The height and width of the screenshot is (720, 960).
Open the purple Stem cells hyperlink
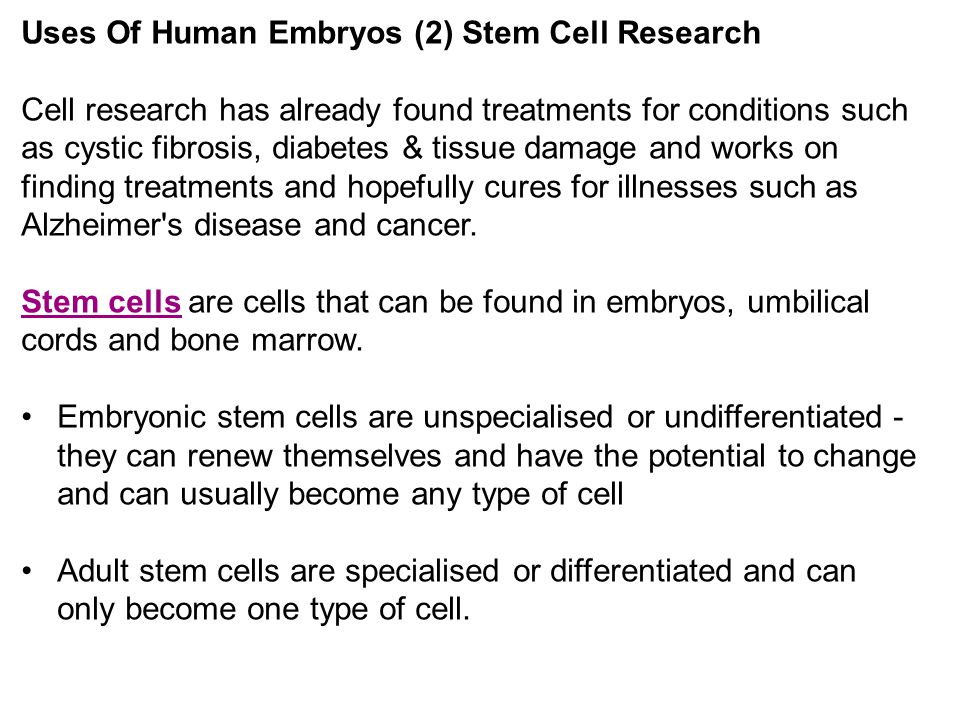pyautogui.click(x=101, y=302)
